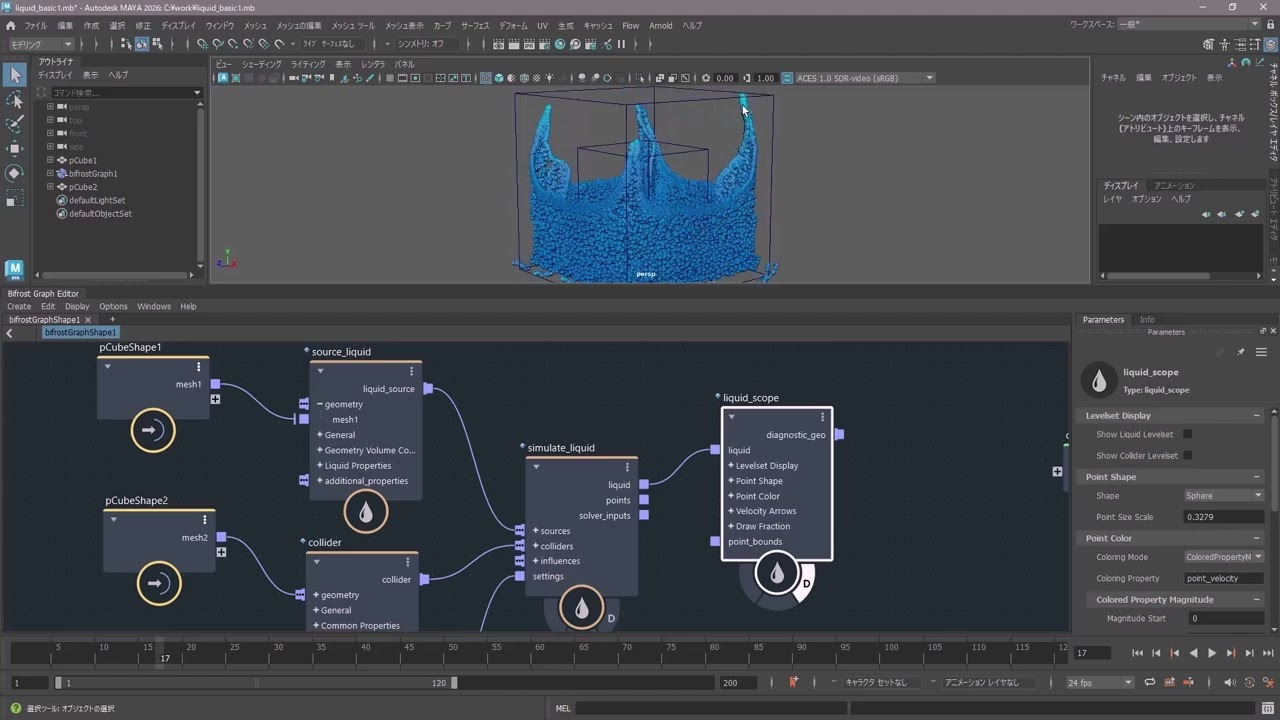Viewport: 1280px width, 720px height.
Task: Select the bifrostGraphShape1 tab
Action: pyautogui.click(x=44, y=319)
